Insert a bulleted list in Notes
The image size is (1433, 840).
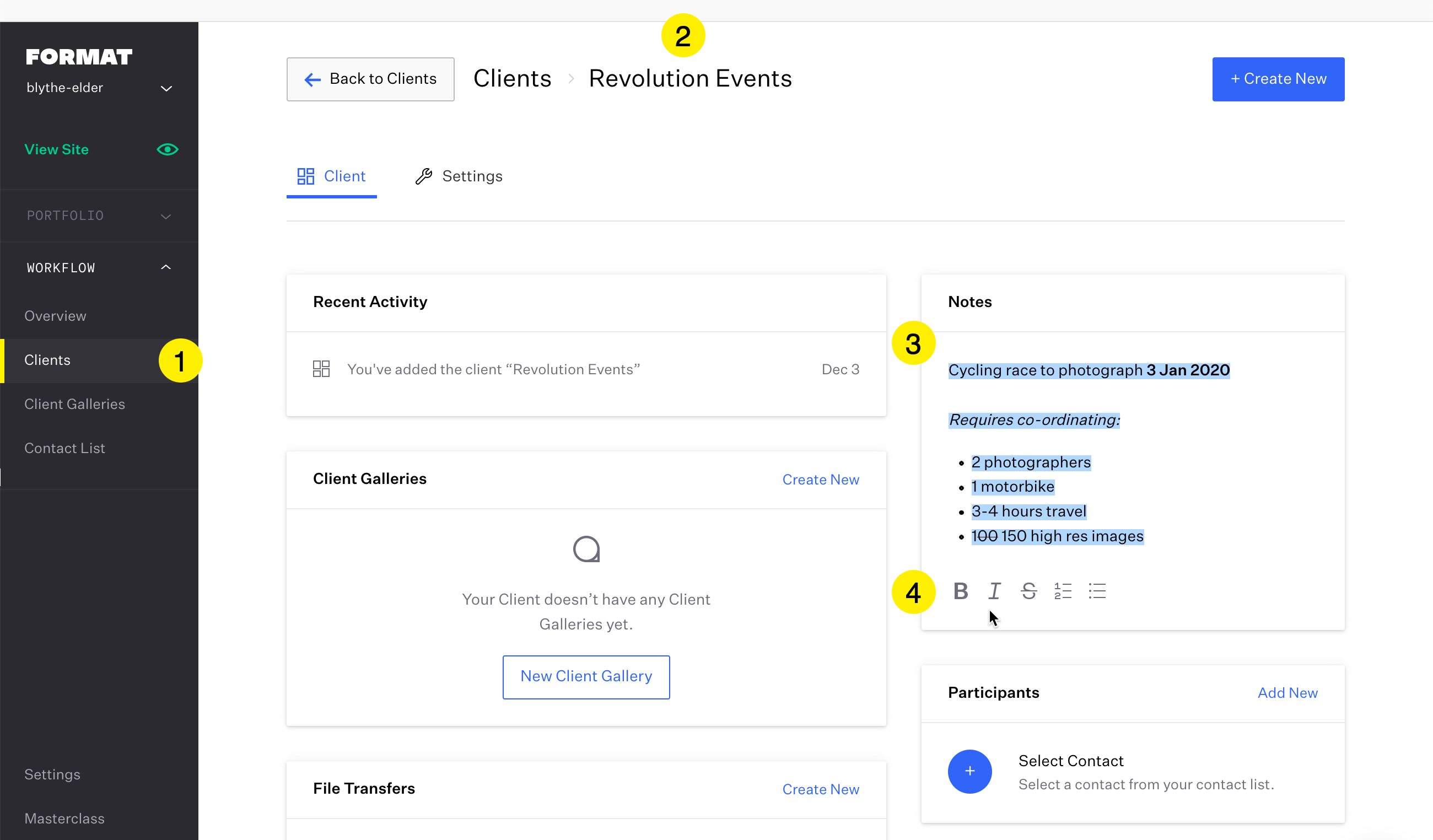click(x=1097, y=591)
